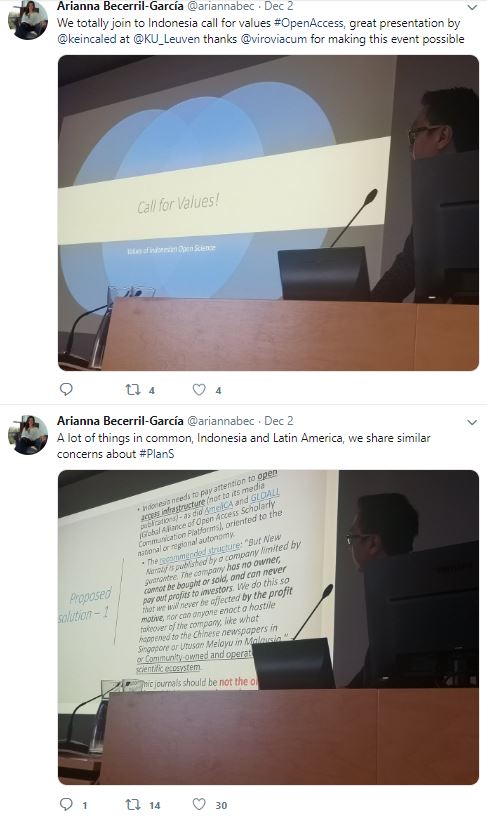Image resolution: width=487 pixels, height=819 pixels.
Task: Like the PlanS tweet with 30 likes
Action: (199, 804)
